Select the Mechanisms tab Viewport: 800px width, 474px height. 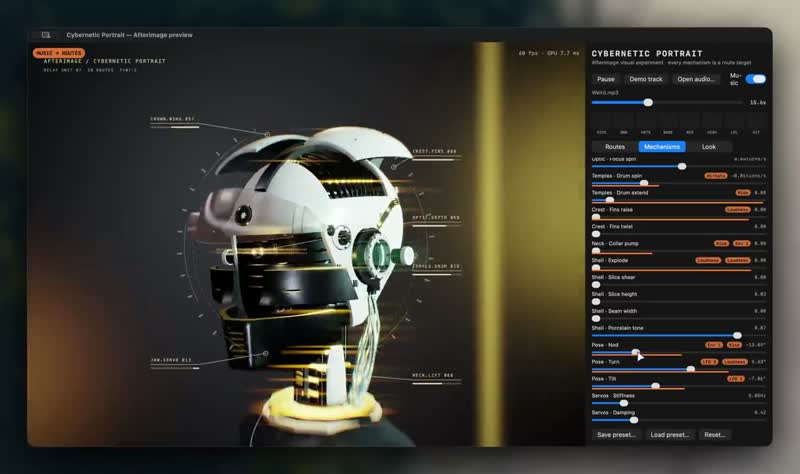[662, 147]
